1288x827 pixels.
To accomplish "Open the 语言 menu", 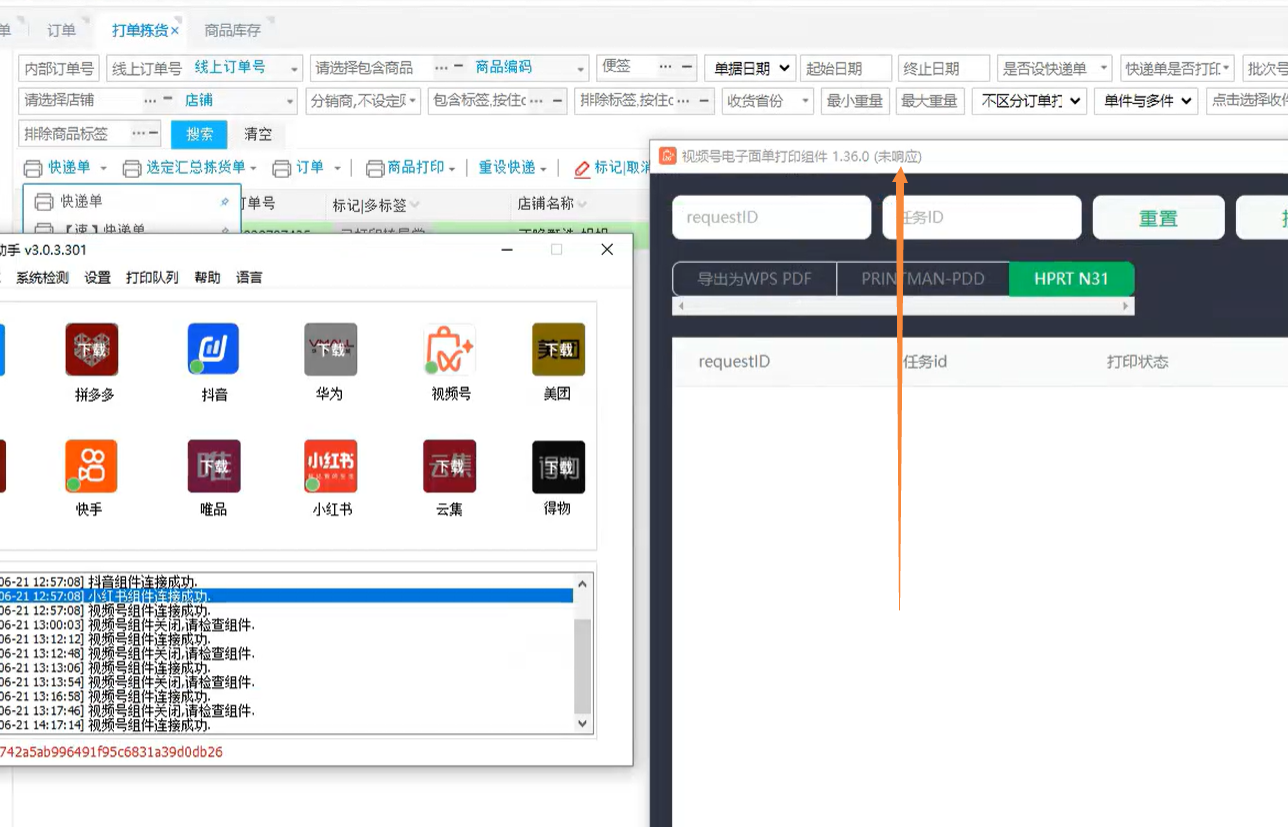I will (x=250, y=278).
